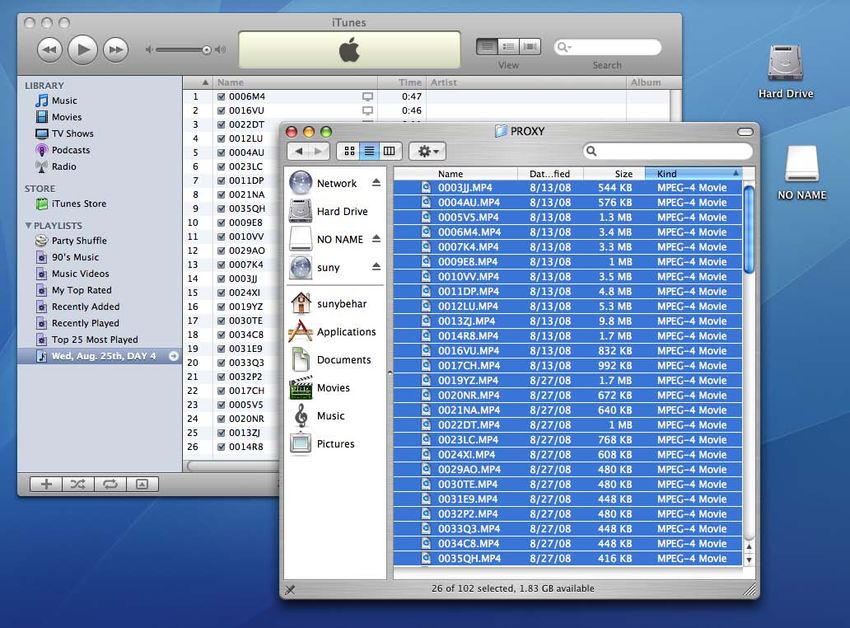
Task: Uncheck the 0035QH track checkbox
Action: point(221,208)
